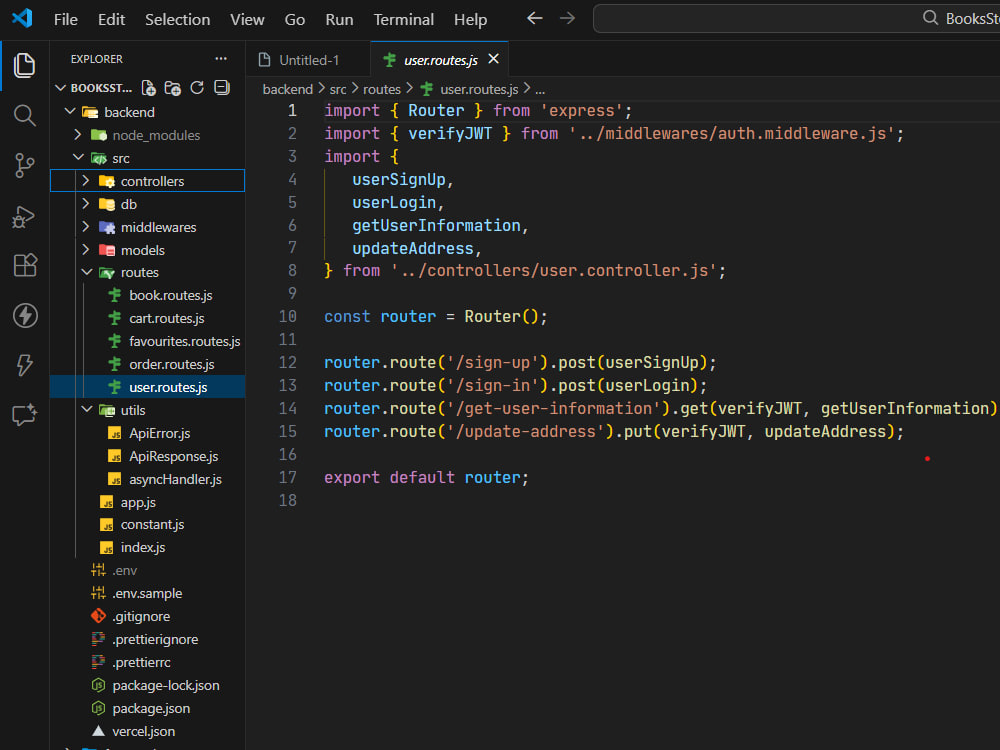Expand the controllers folder

[147, 181]
